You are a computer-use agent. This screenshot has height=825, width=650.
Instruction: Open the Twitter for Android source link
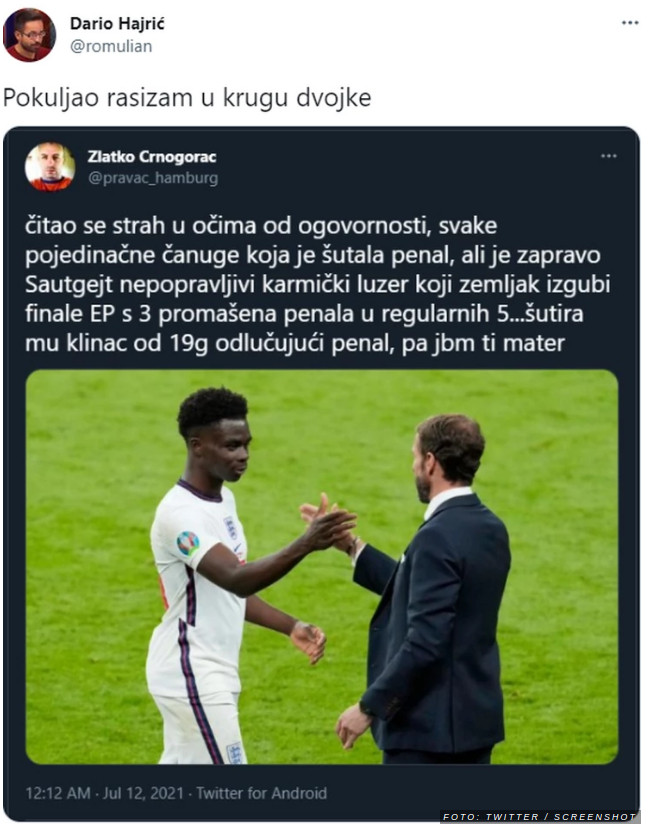pos(262,793)
